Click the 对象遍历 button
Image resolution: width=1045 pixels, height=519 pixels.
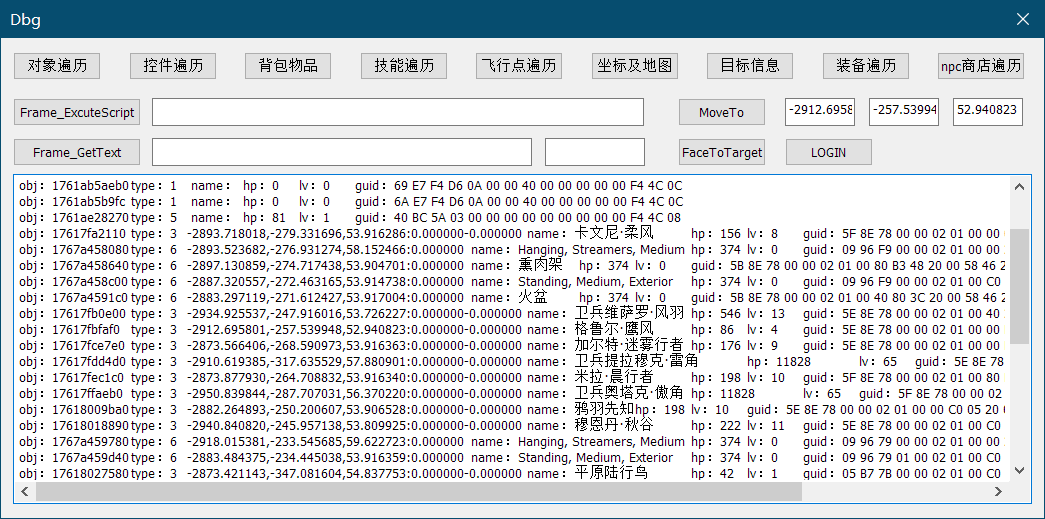tap(57, 66)
